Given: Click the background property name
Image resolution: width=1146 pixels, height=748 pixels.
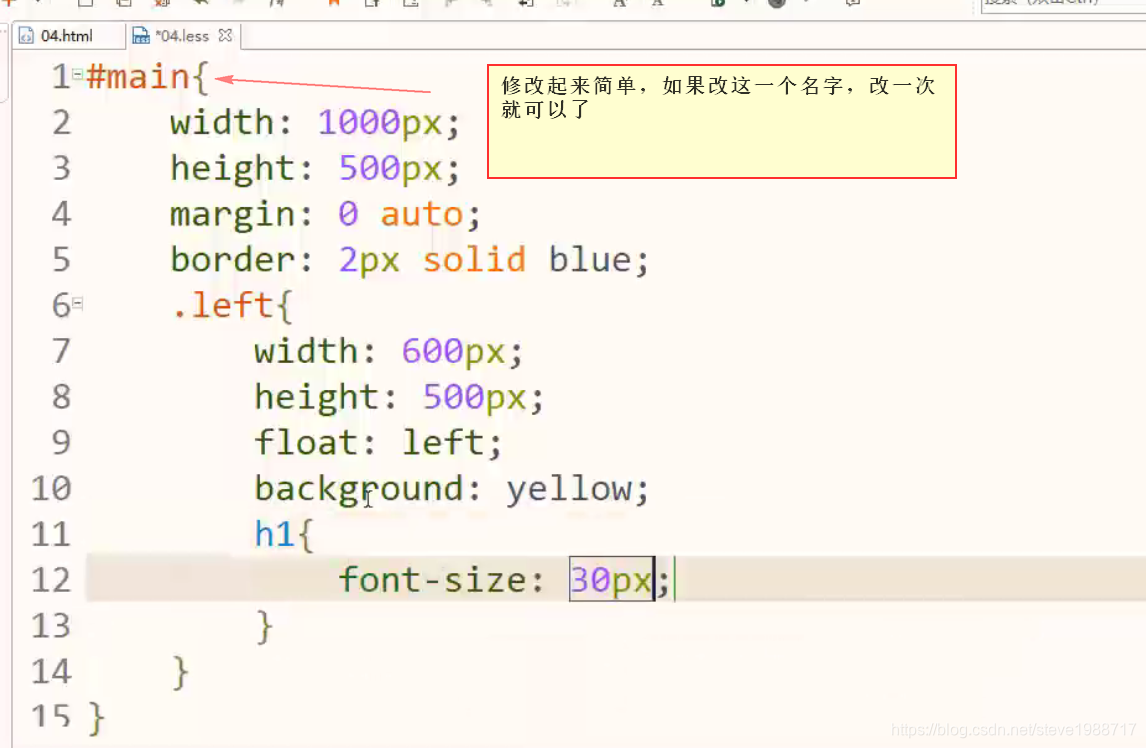Looking at the screenshot, I should (x=358, y=489).
